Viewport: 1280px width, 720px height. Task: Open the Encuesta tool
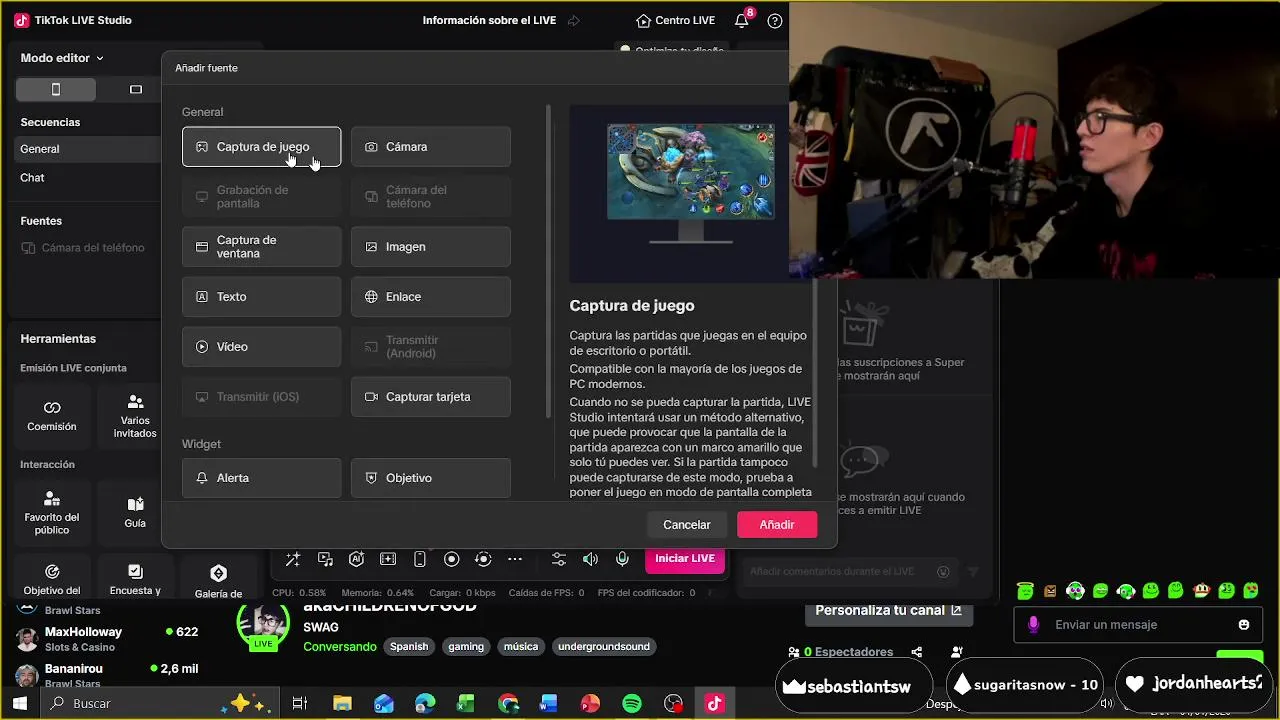(135, 580)
